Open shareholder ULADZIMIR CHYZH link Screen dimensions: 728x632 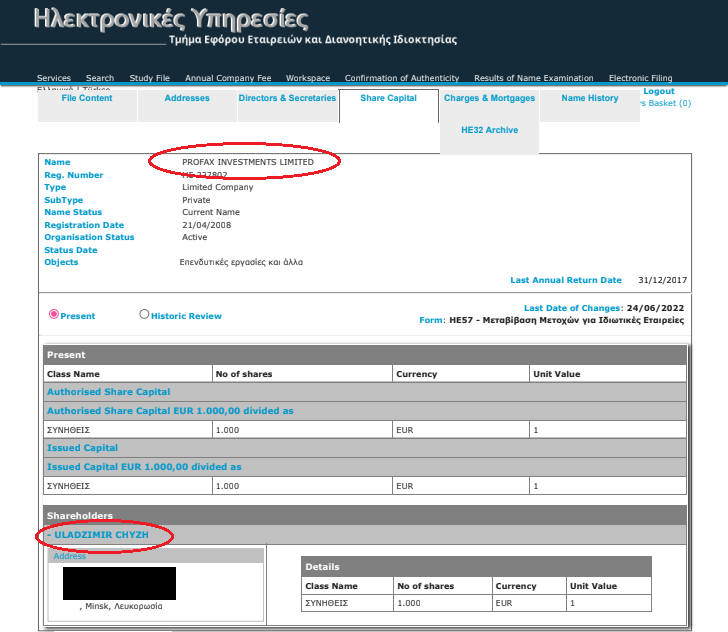click(101, 536)
